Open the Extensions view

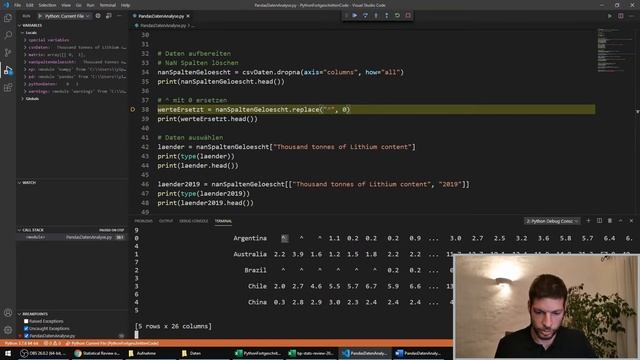coord(8,87)
